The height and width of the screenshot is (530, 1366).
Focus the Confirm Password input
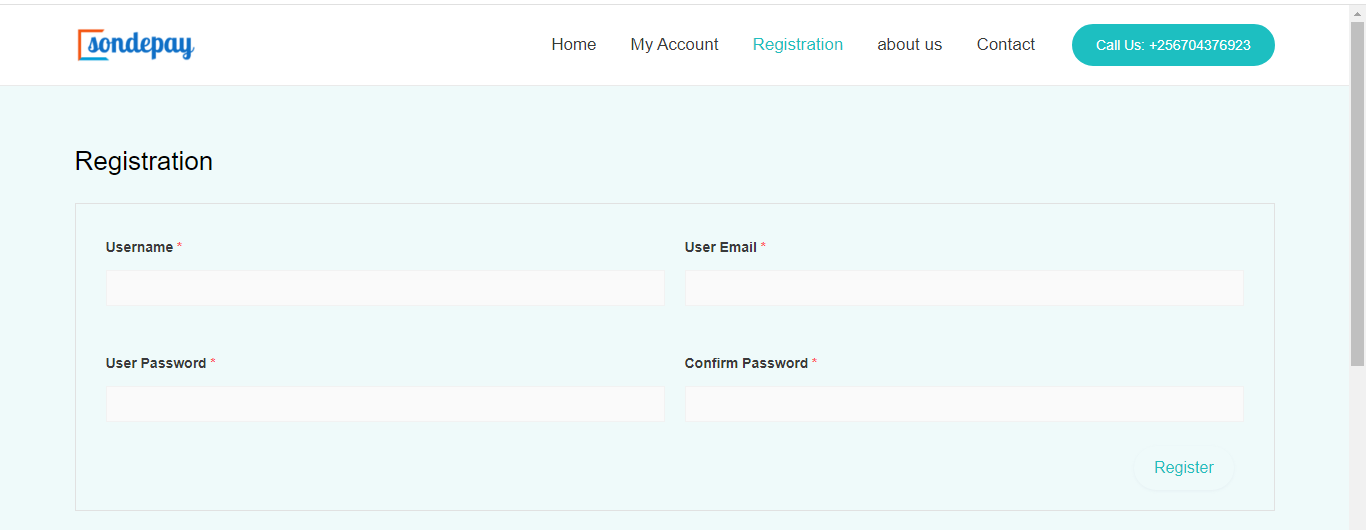pos(963,404)
